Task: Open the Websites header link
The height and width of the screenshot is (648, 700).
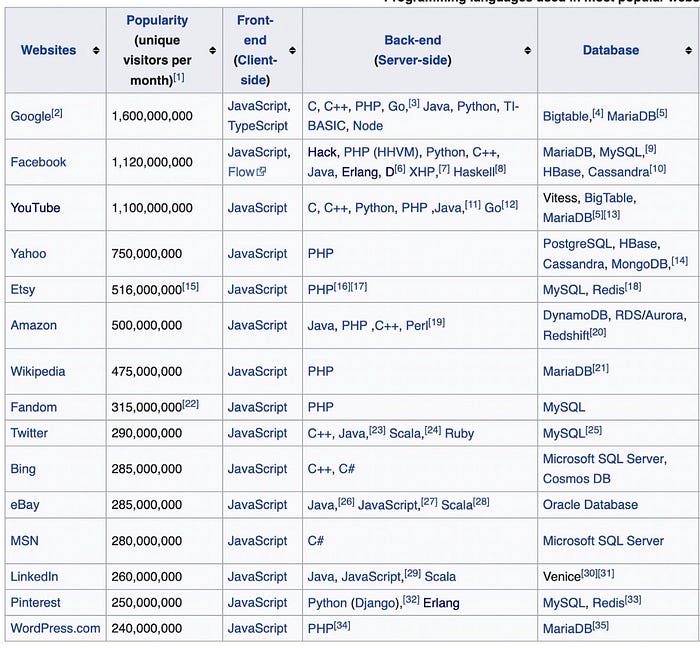Action: [48, 50]
